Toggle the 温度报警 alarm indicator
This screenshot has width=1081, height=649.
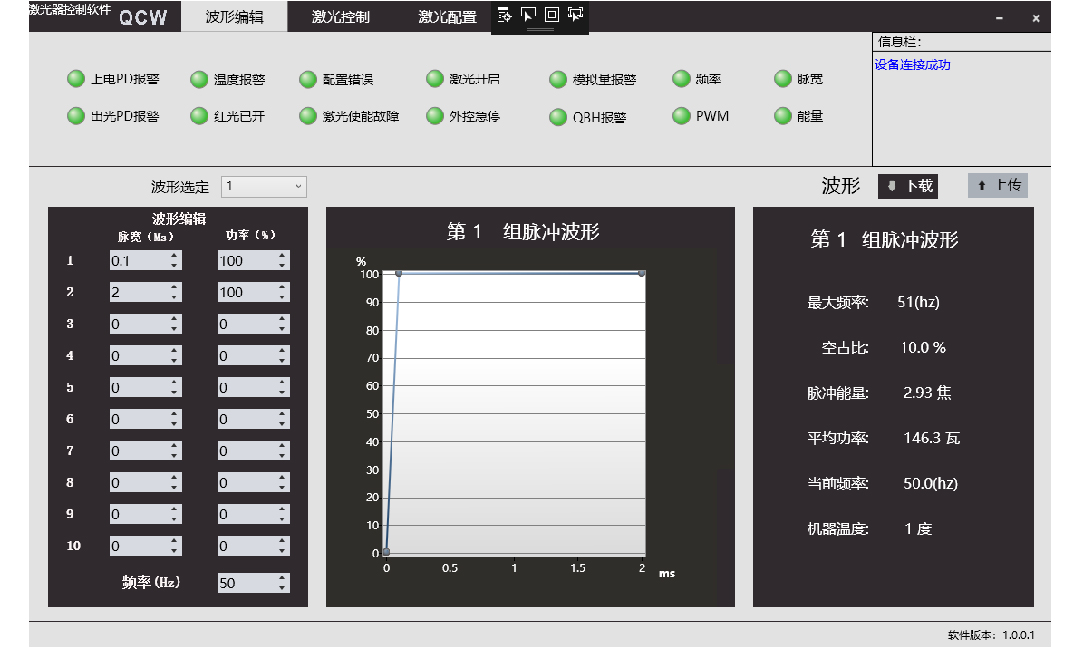click(198, 79)
